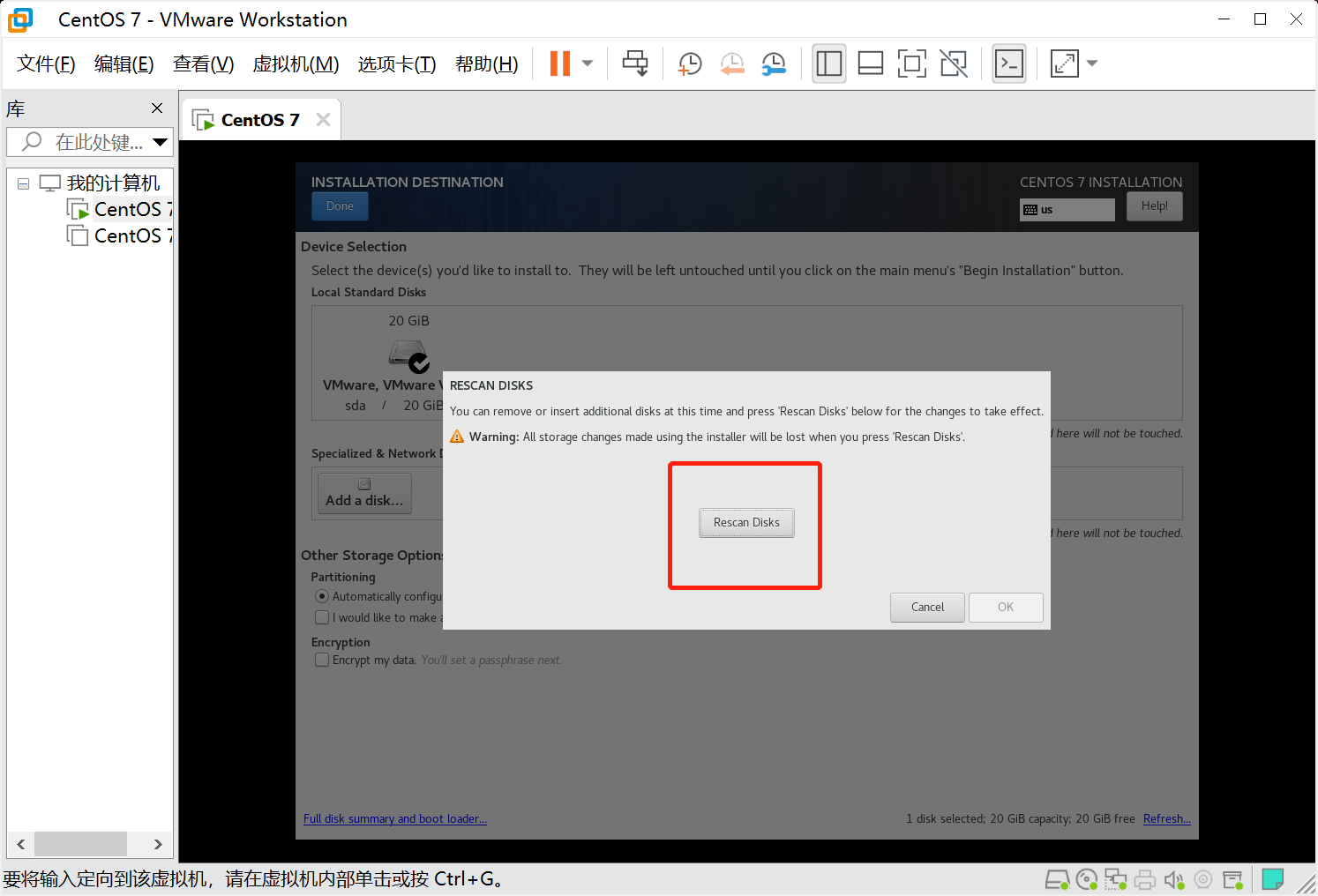Open the 虚拟机(M) menu
Image resolution: width=1318 pixels, height=896 pixels.
point(296,63)
